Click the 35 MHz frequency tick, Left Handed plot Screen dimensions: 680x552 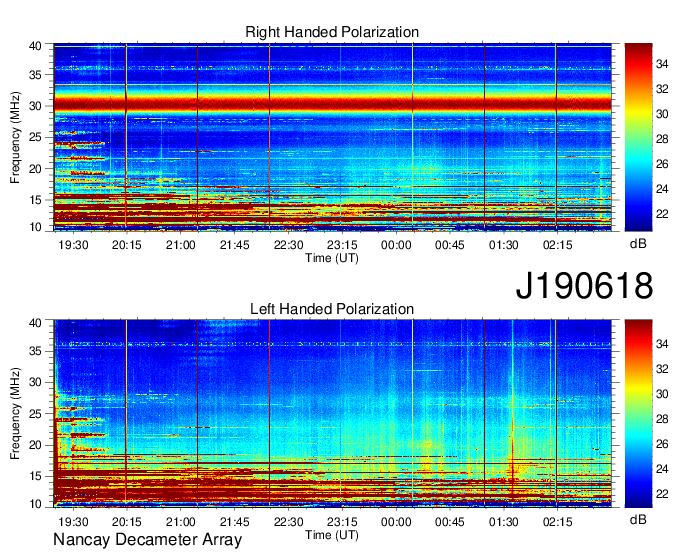coord(35,351)
